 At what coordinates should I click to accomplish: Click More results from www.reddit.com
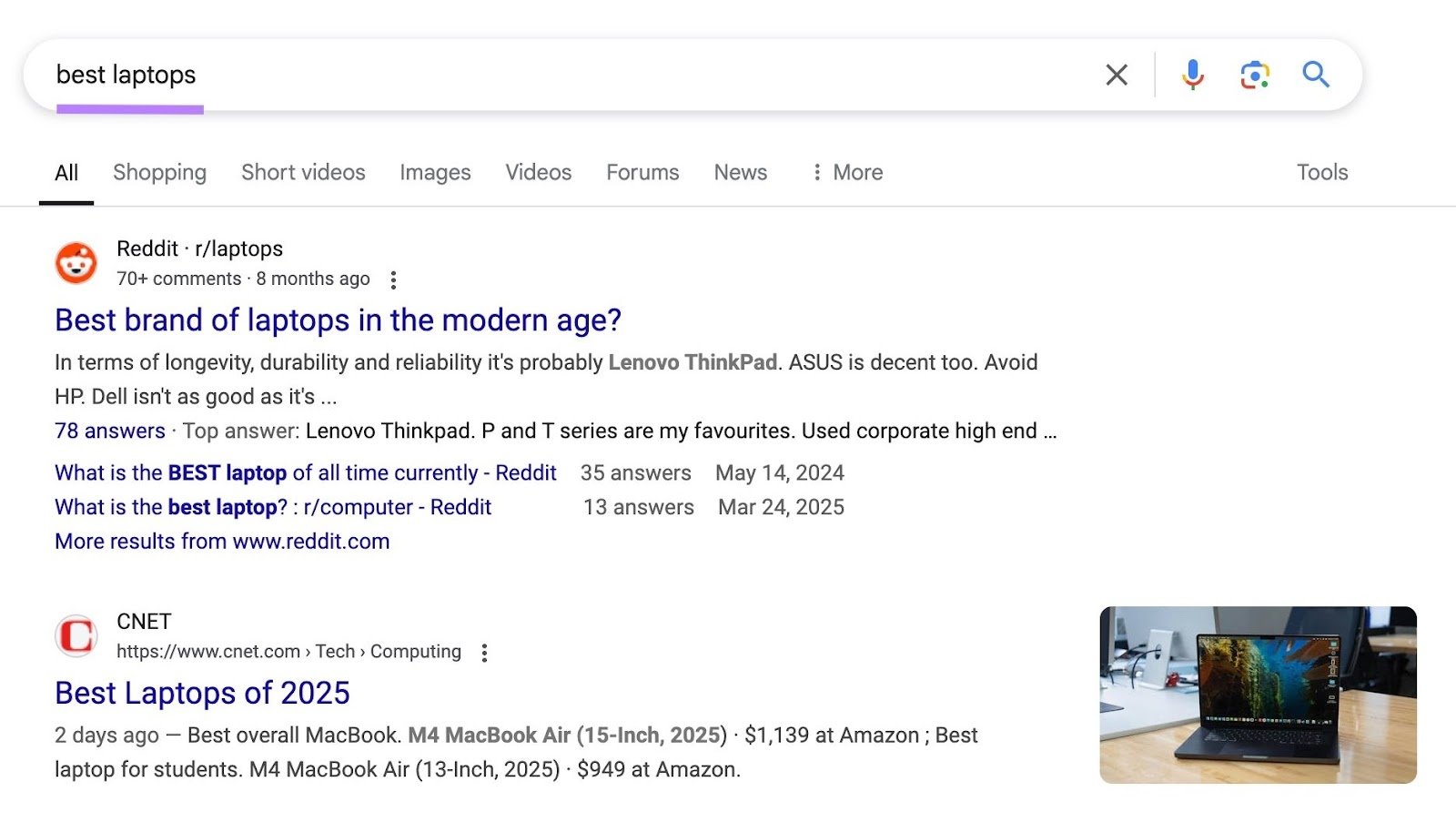click(221, 541)
